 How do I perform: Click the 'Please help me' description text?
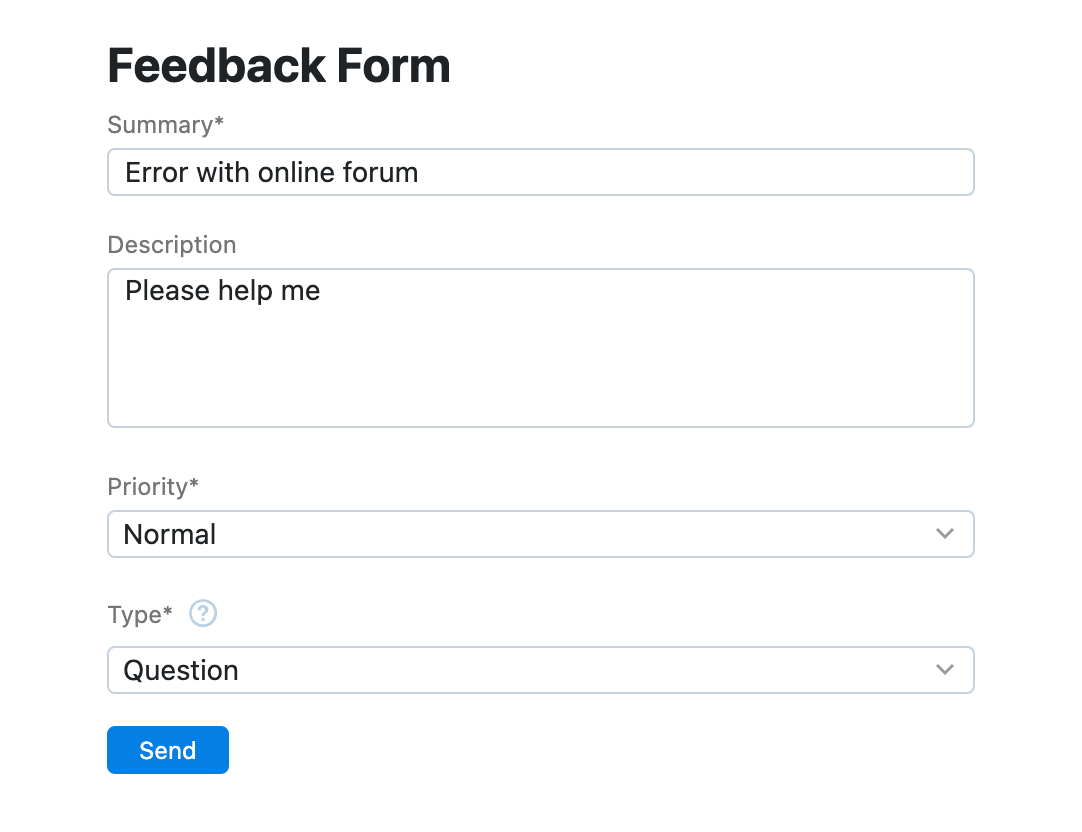click(221, 291)
